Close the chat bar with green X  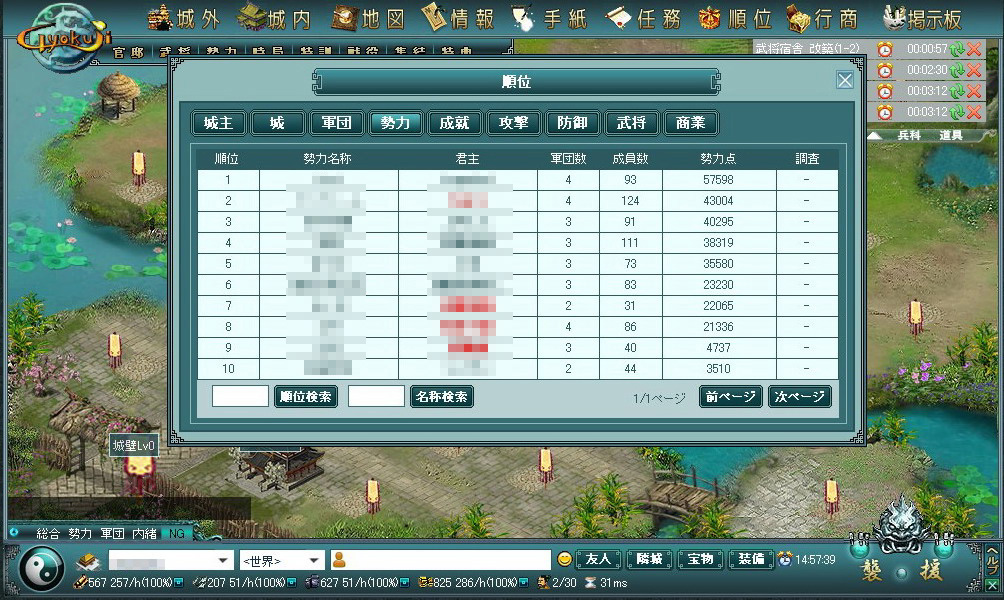992,585
